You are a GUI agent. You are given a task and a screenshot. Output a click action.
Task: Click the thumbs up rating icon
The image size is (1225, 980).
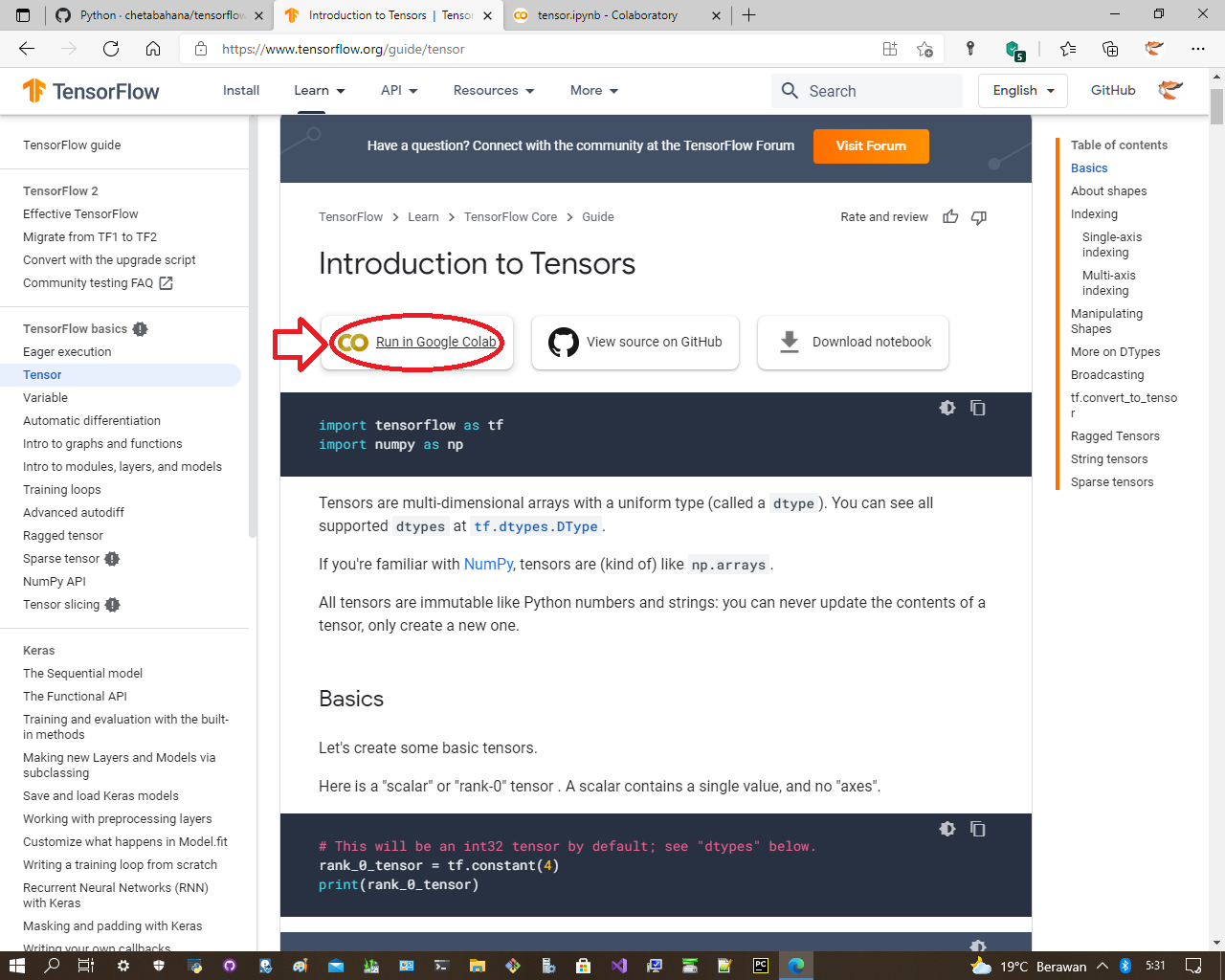[x=950, y=217]
